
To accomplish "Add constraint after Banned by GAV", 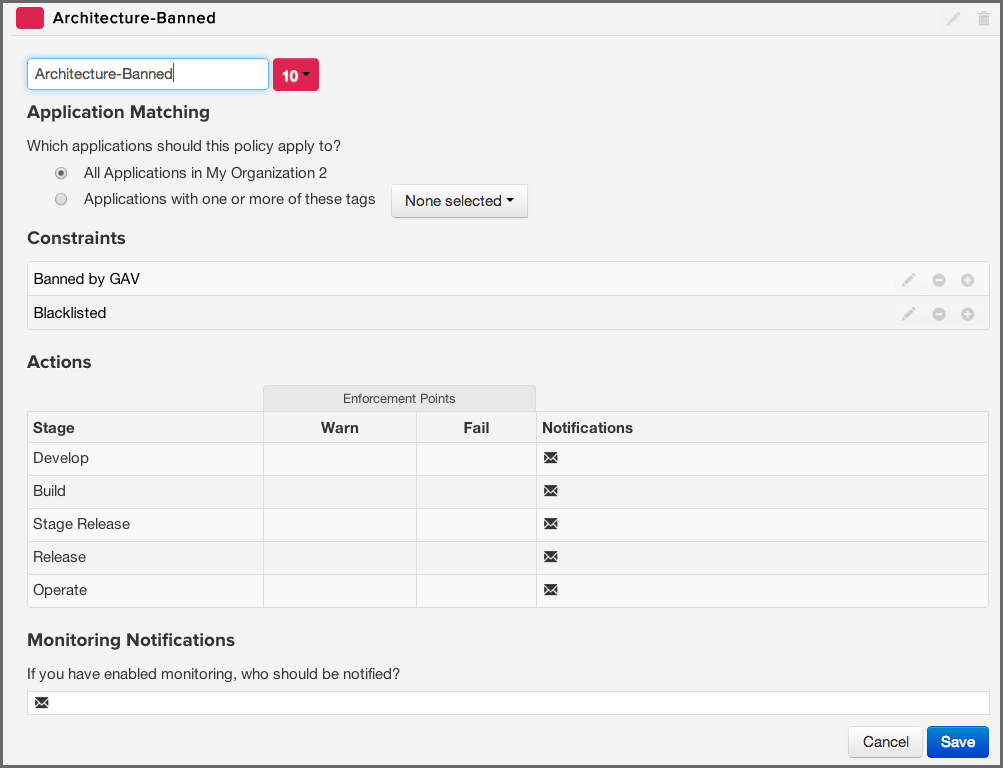I will click(968, 280).
